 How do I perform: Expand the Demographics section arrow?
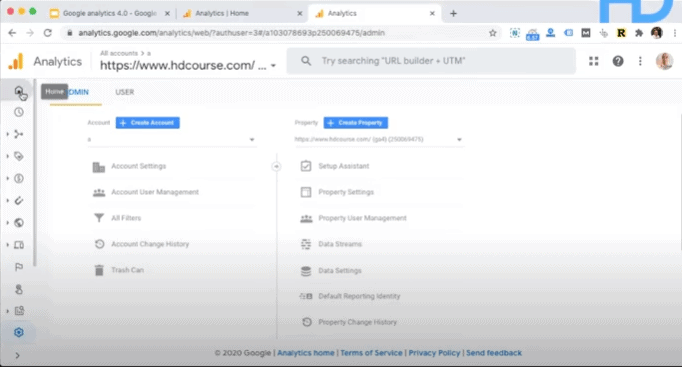coord(7,223)
